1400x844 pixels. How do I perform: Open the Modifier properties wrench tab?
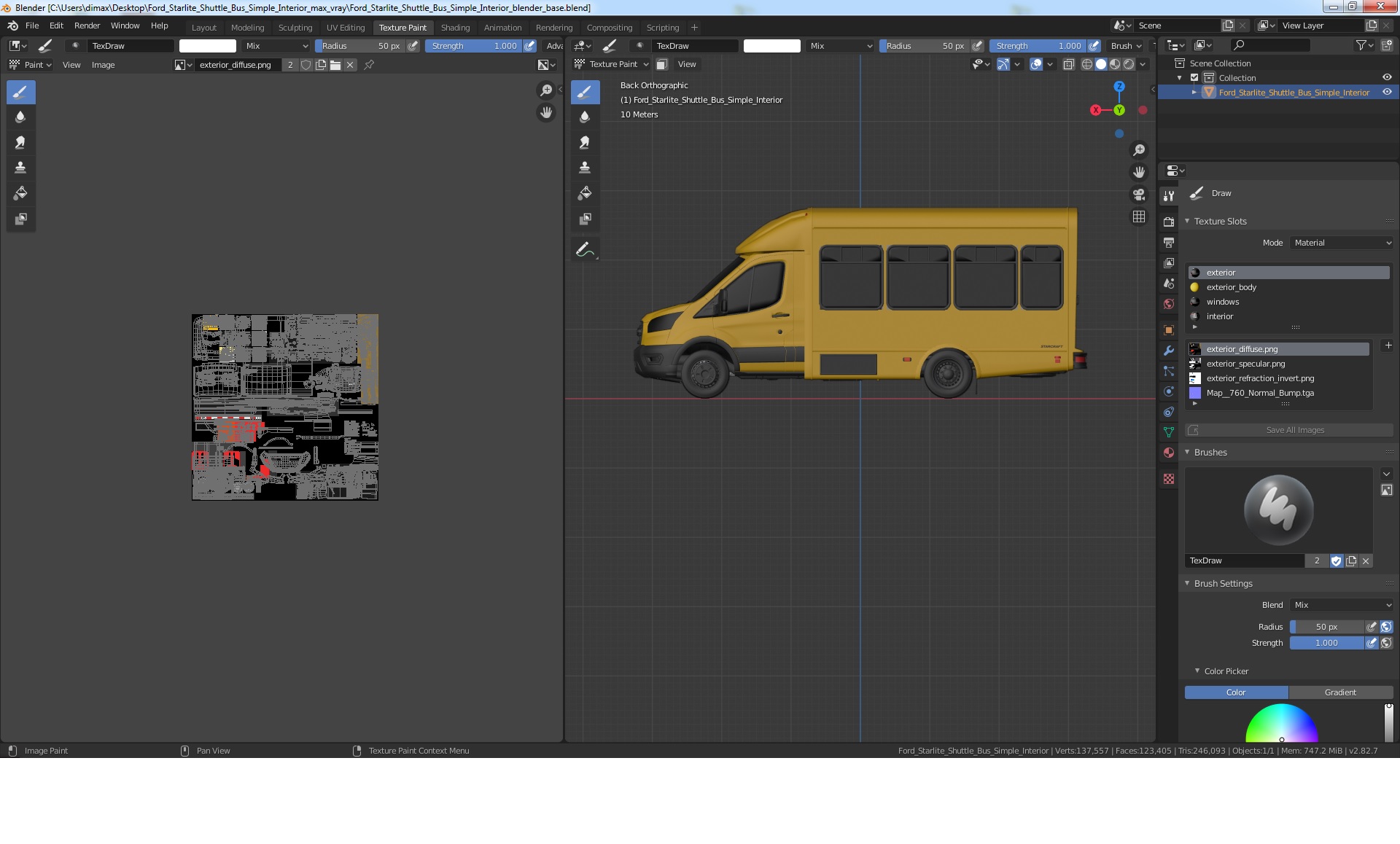click(1169, 351)
